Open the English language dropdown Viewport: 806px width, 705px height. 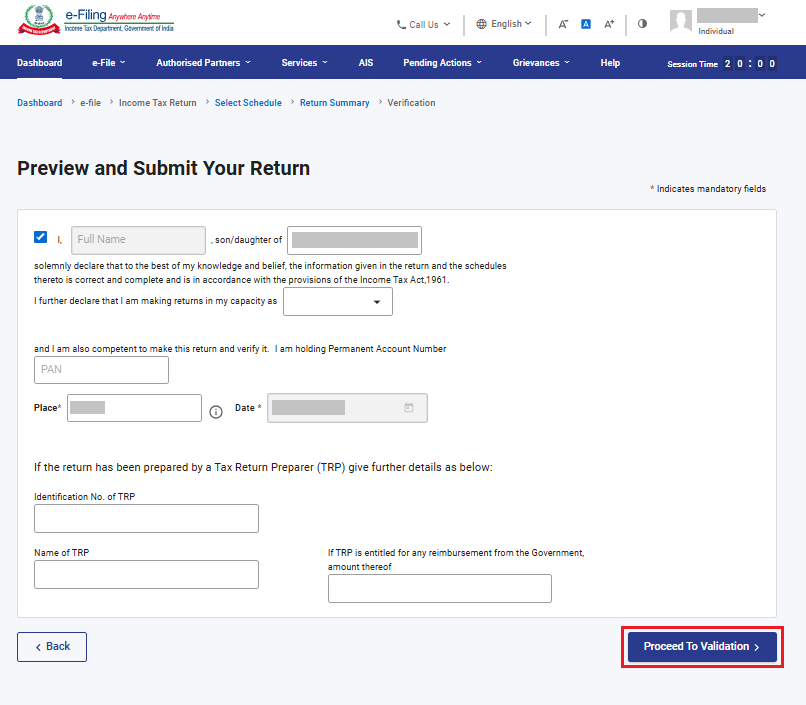pyautogui.click(x=504, y=24)
